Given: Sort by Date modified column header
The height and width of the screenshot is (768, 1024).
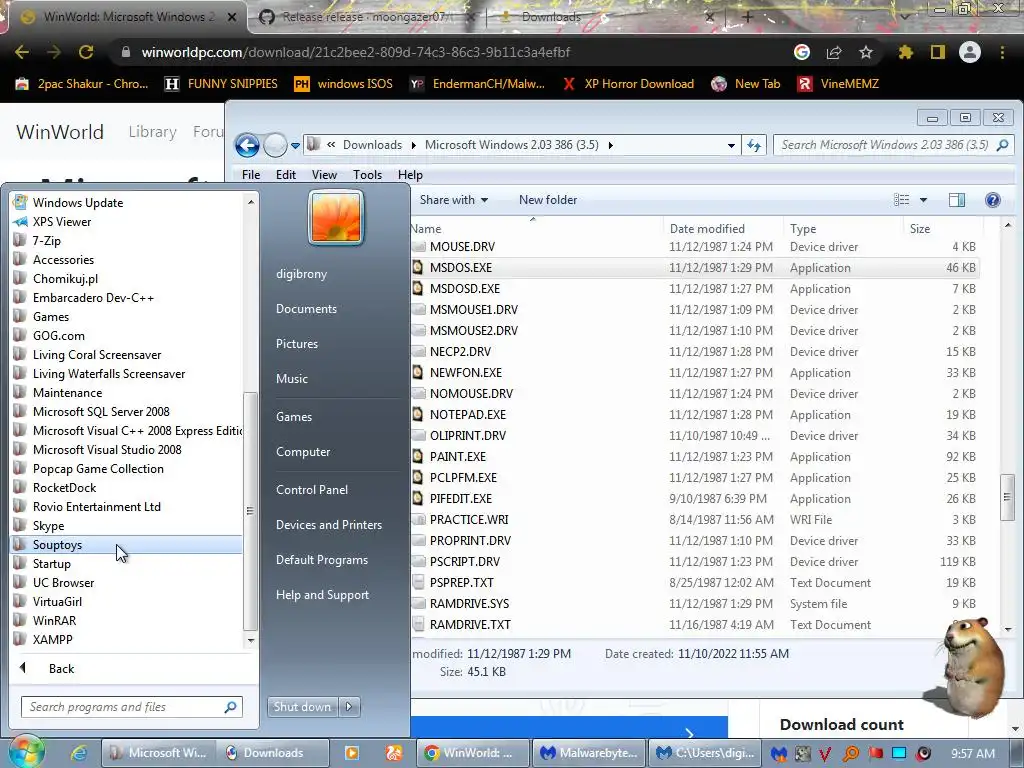Looking at the screenshot, I should click(x=707, y=229).
